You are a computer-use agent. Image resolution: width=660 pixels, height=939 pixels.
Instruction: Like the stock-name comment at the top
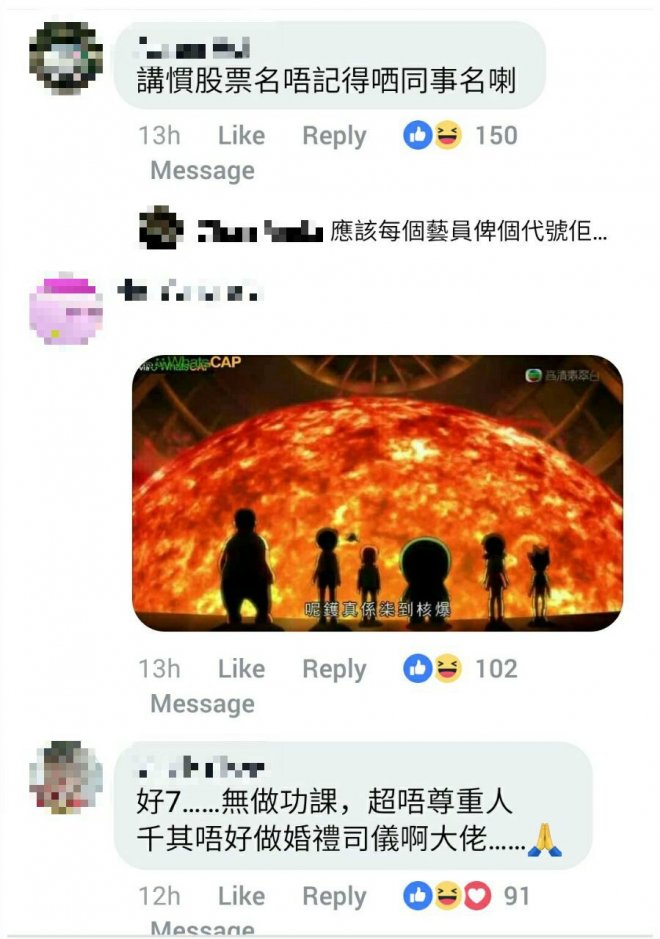pyautogui.click(x=241, y=135)
